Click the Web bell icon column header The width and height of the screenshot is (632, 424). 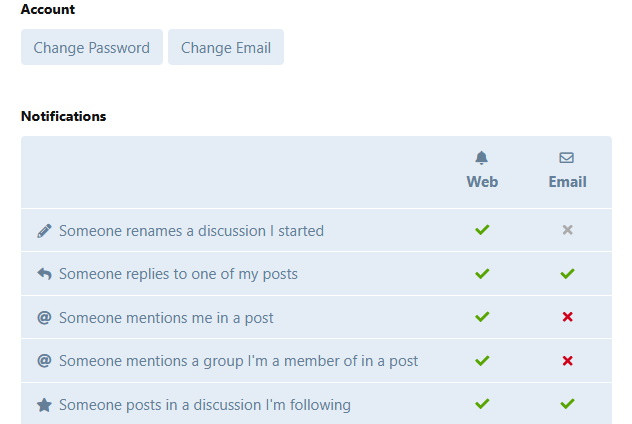[x=482, y=170]
